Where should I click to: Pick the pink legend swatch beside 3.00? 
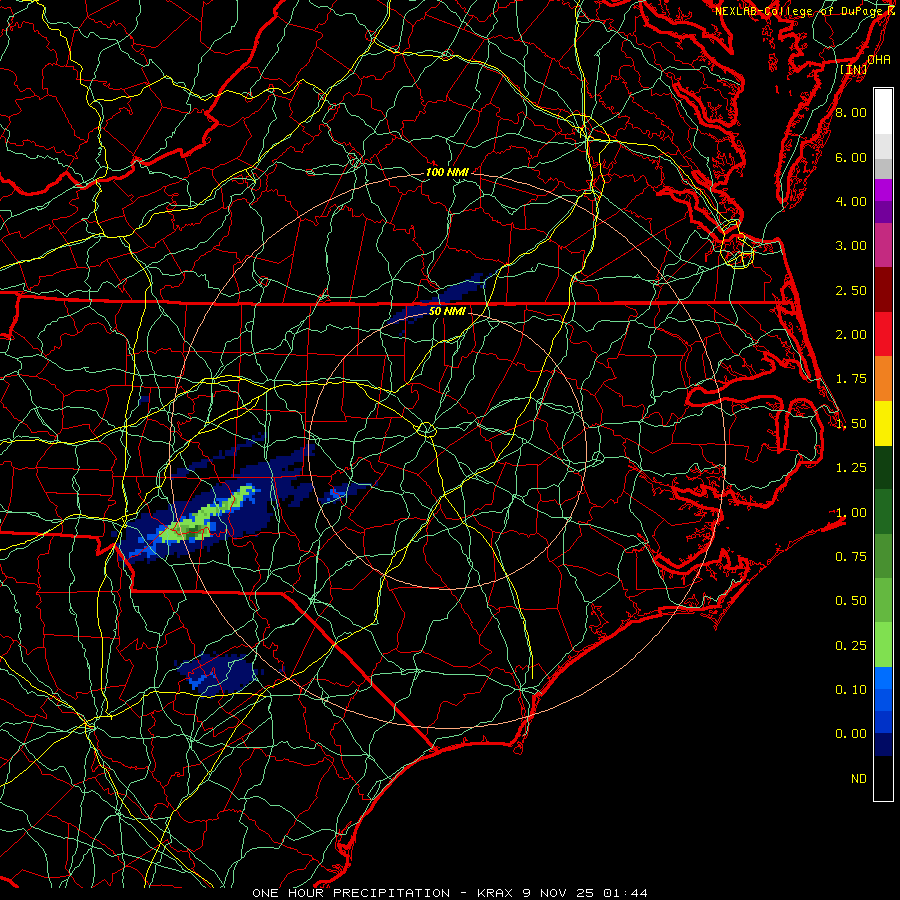pos(883,246)
